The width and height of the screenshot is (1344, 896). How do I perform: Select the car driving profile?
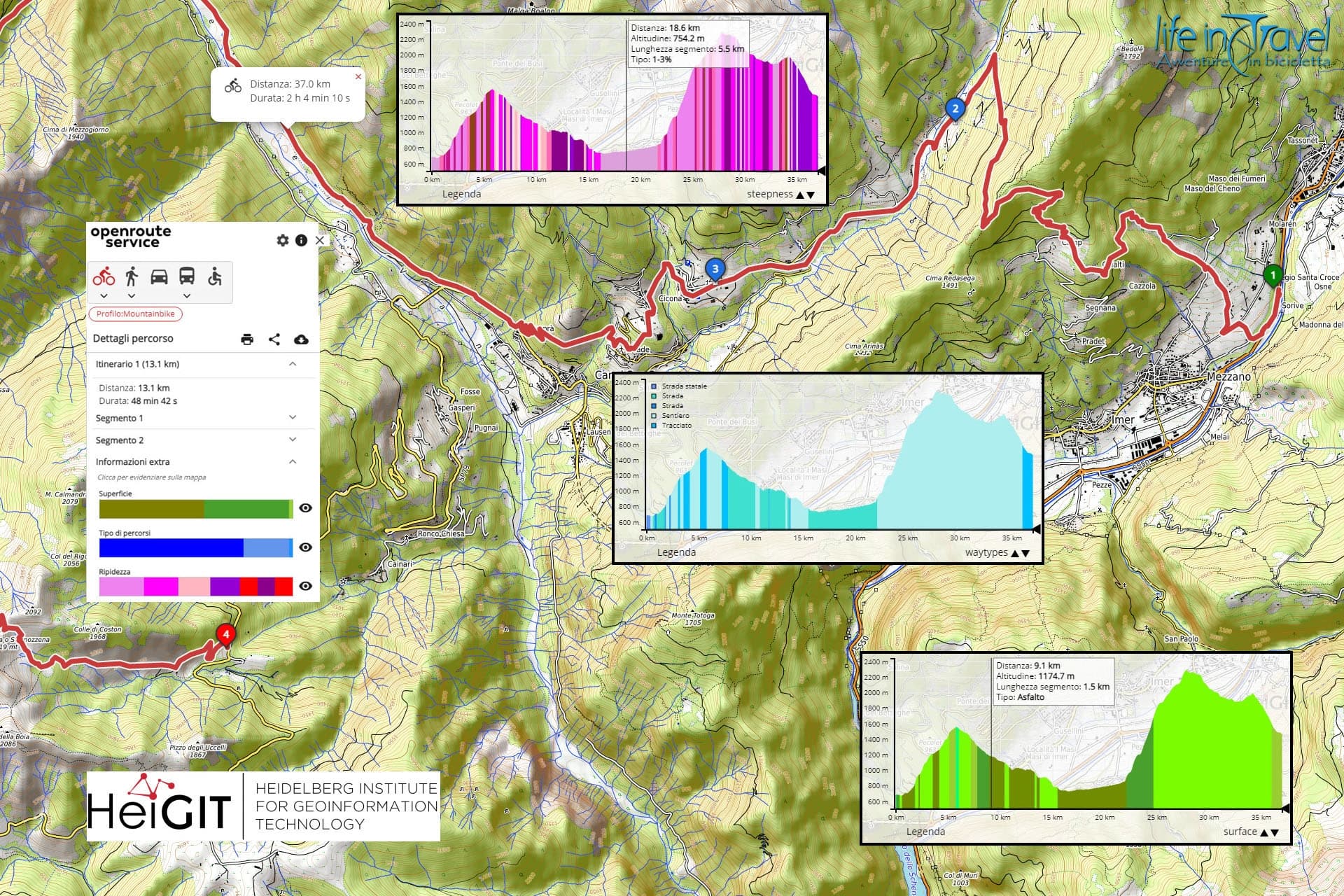(159, 276)
